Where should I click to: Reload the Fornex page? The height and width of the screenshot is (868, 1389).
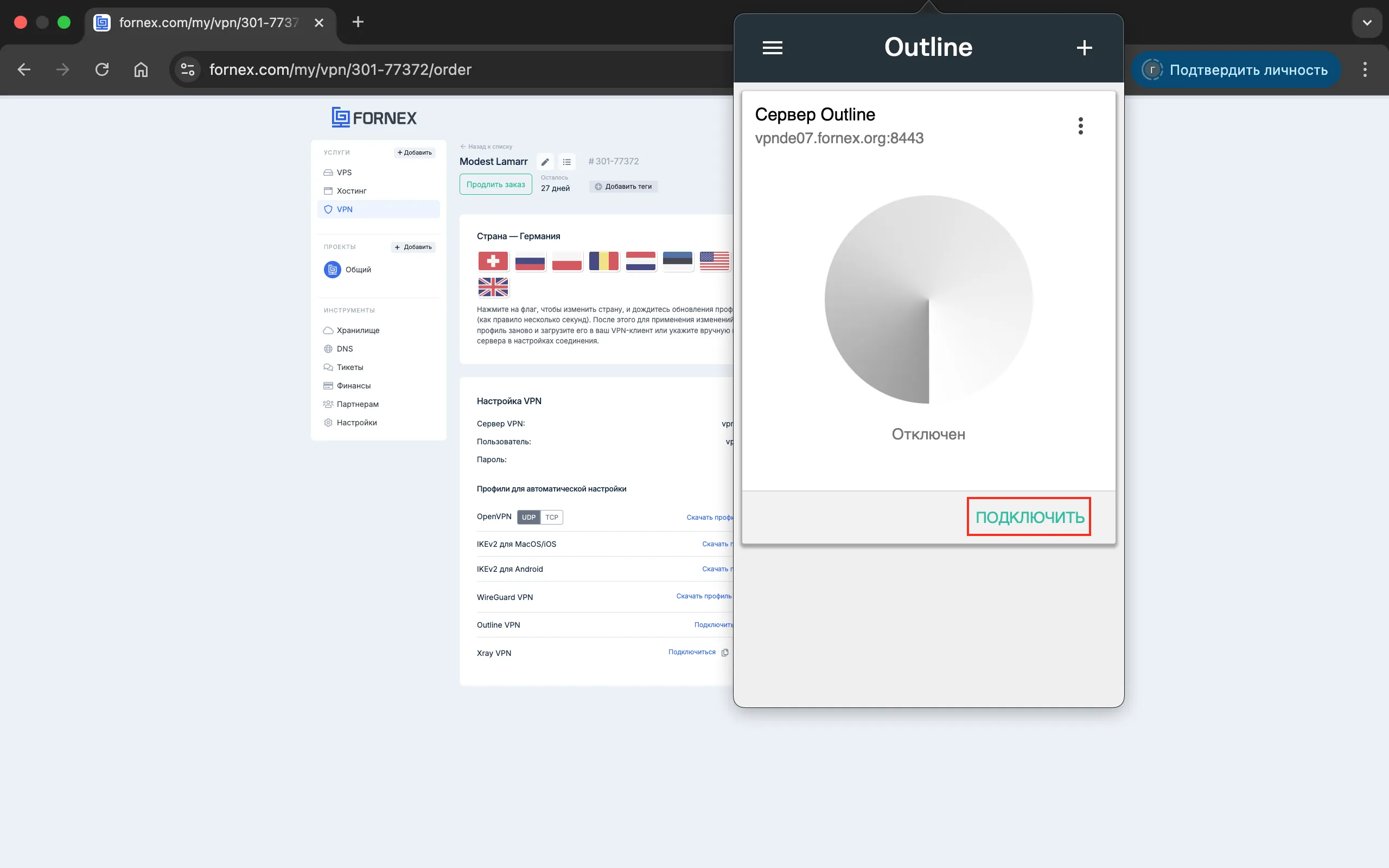(102, 69)
